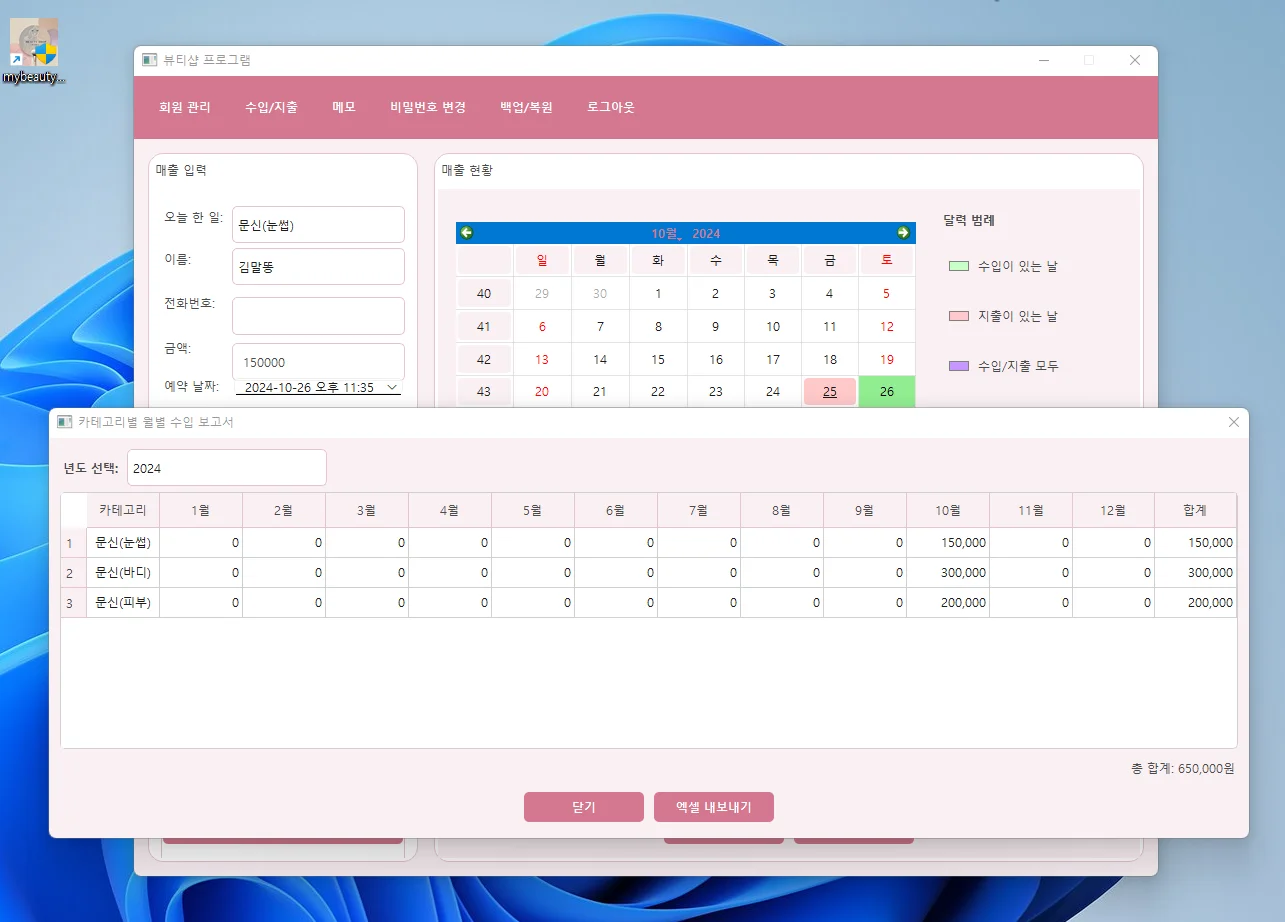Open the 비밀번호 변경 menu
The height and width of the screenshot is (922, 1285).
[428, 107]
